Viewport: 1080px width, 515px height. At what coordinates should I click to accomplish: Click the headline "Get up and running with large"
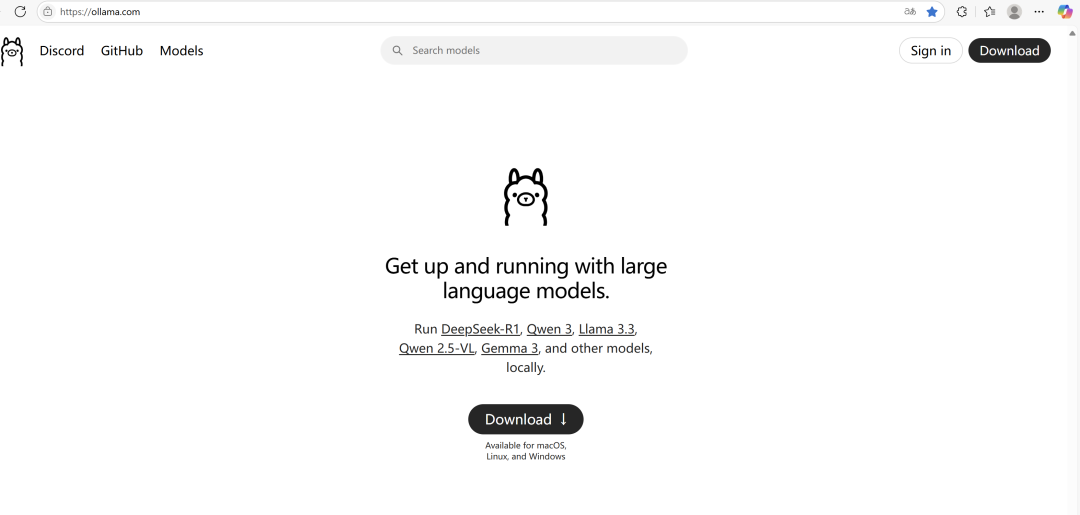[526, 266]
